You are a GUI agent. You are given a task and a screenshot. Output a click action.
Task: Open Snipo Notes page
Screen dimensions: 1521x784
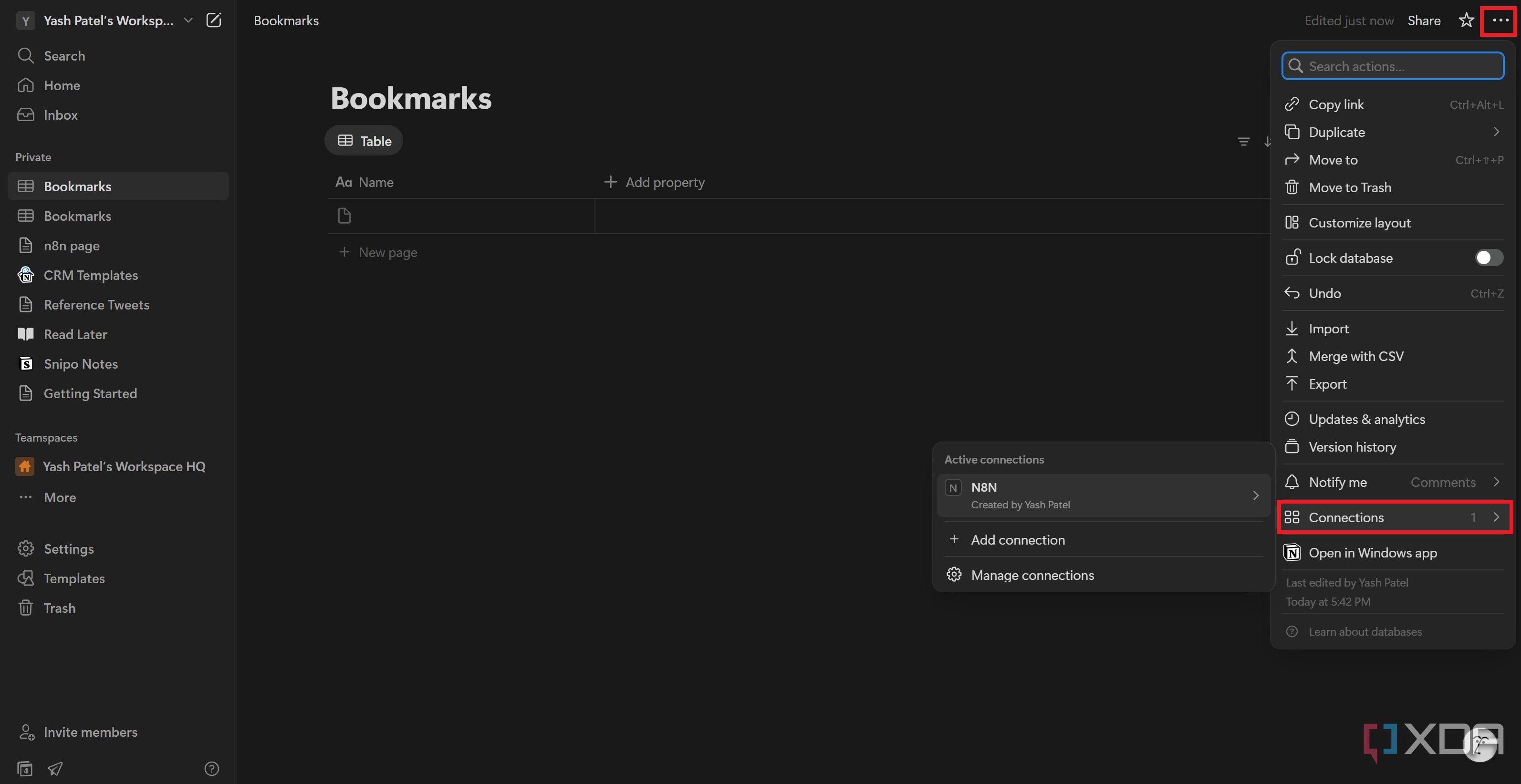[118, 364]
